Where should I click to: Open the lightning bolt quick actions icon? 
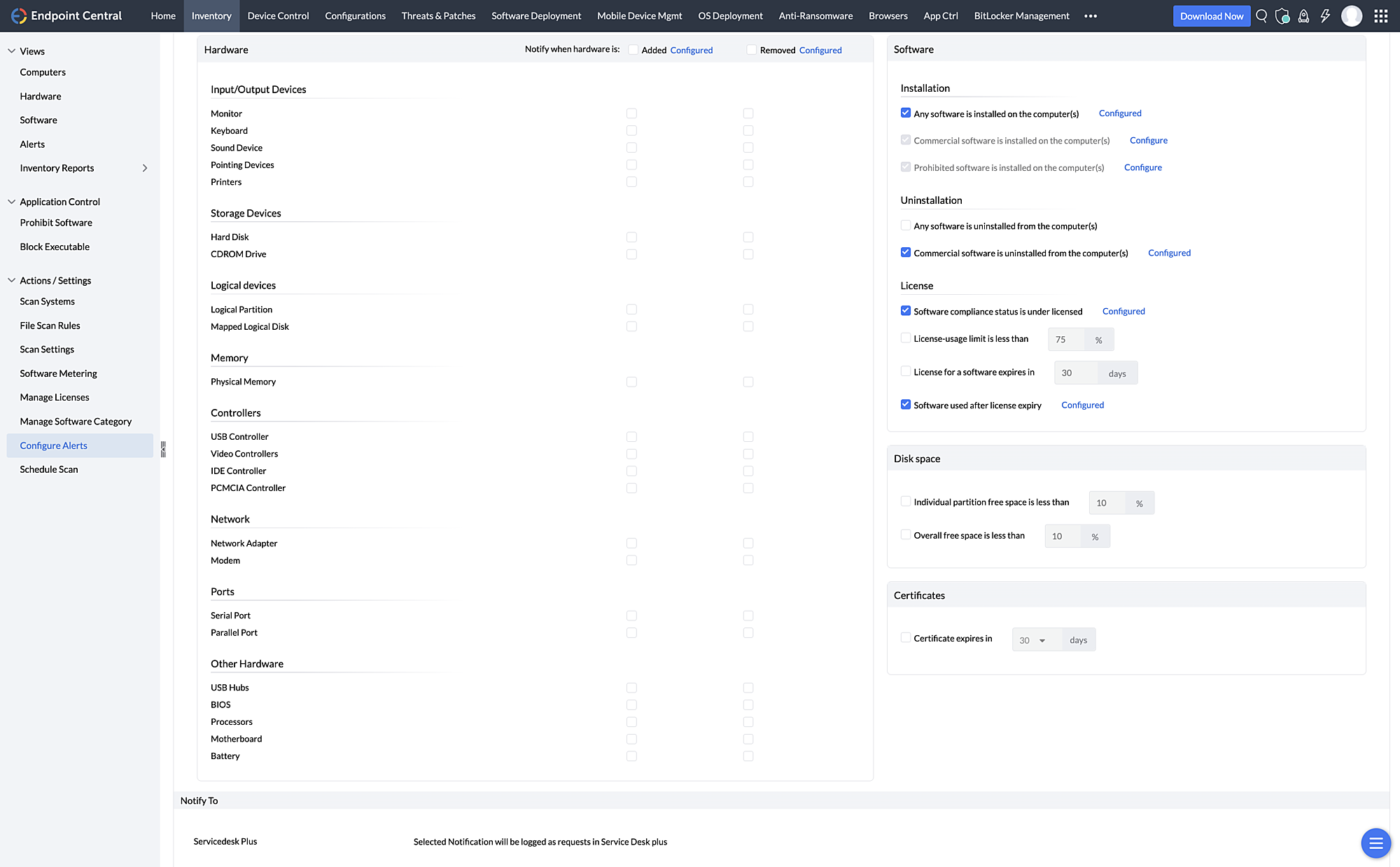(1325, 15)
